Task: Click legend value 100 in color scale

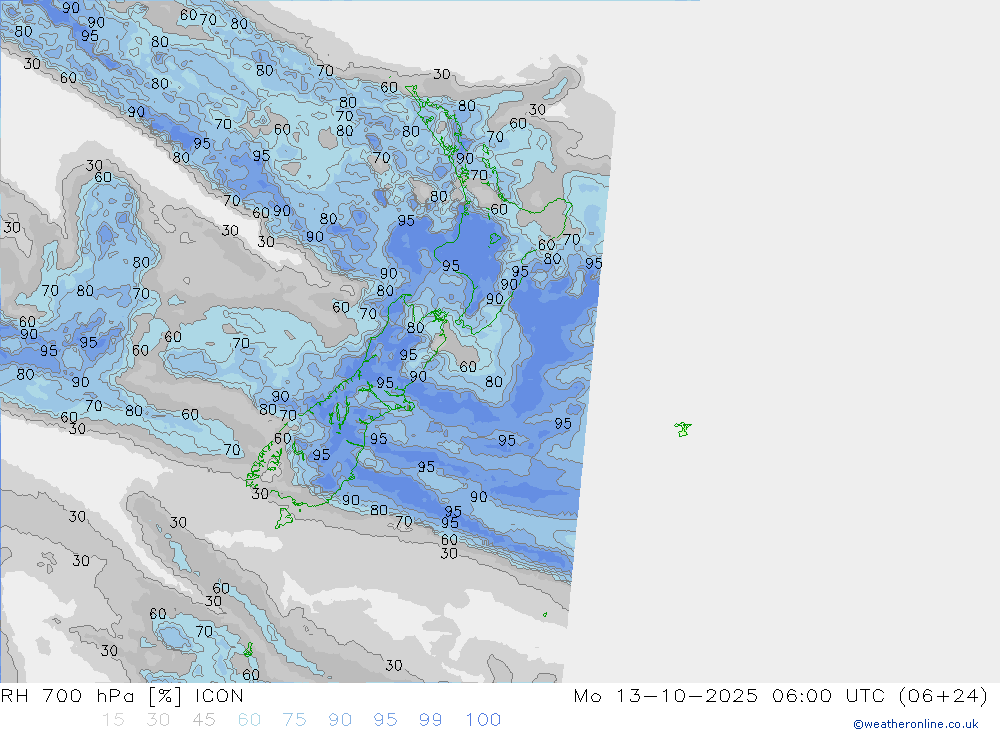Action: click(x=483, y=720)
